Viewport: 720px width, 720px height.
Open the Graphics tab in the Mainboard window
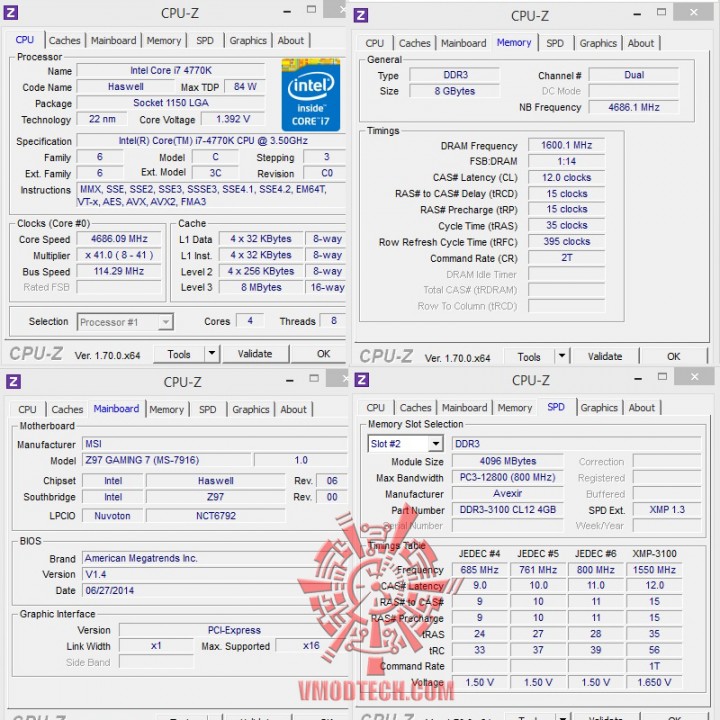pos(251,409)
